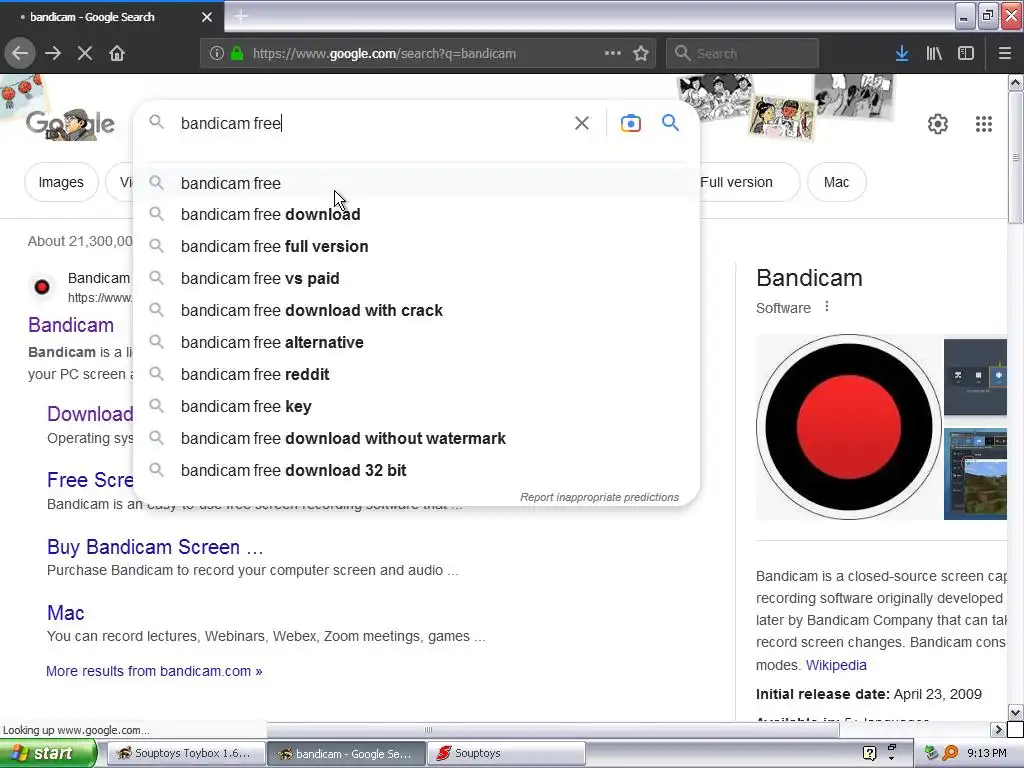Click the green padlock security icon
This screenshot has height=768, width=1024.
237,54
